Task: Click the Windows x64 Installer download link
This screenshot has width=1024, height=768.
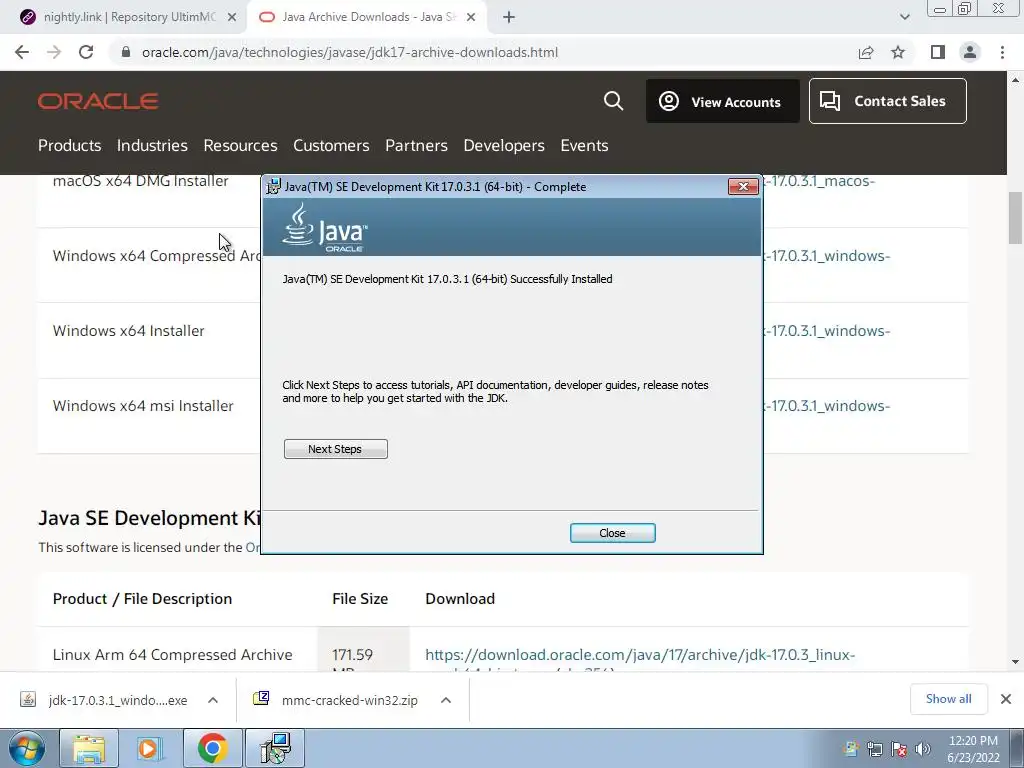Action: 827,330
